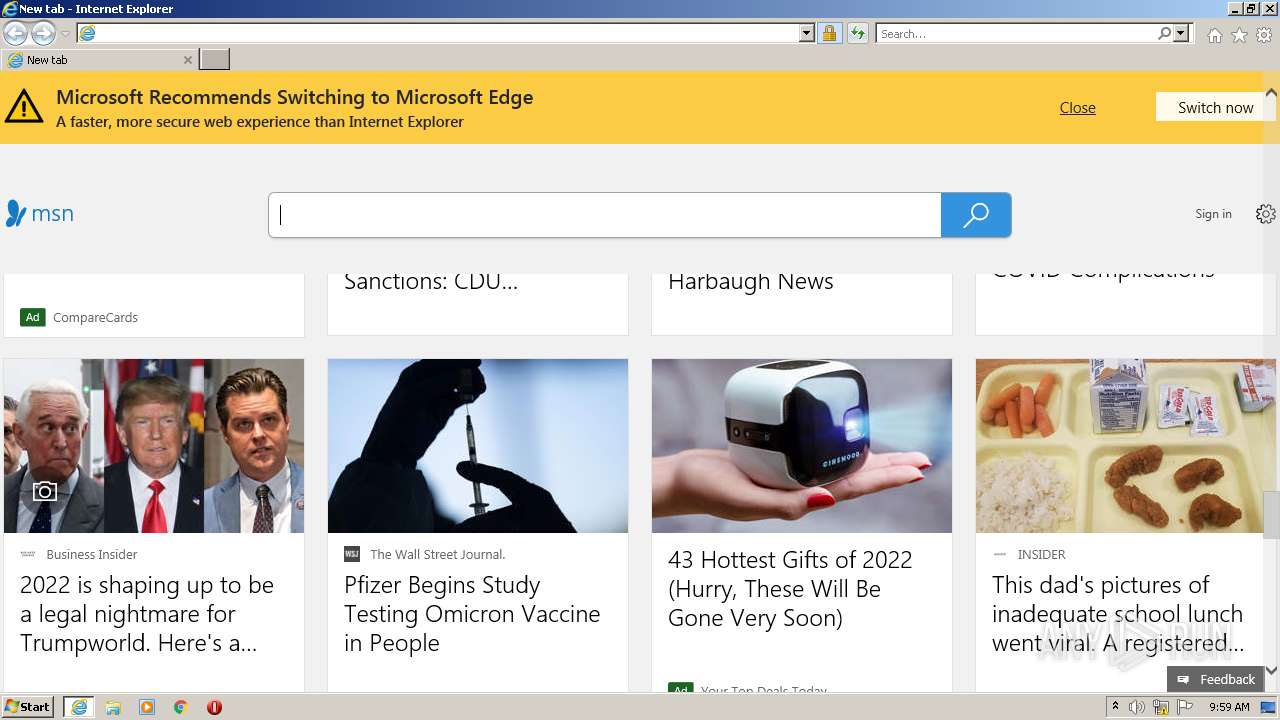
Task: Open the Business Insider source label
Action: point(91,554)
